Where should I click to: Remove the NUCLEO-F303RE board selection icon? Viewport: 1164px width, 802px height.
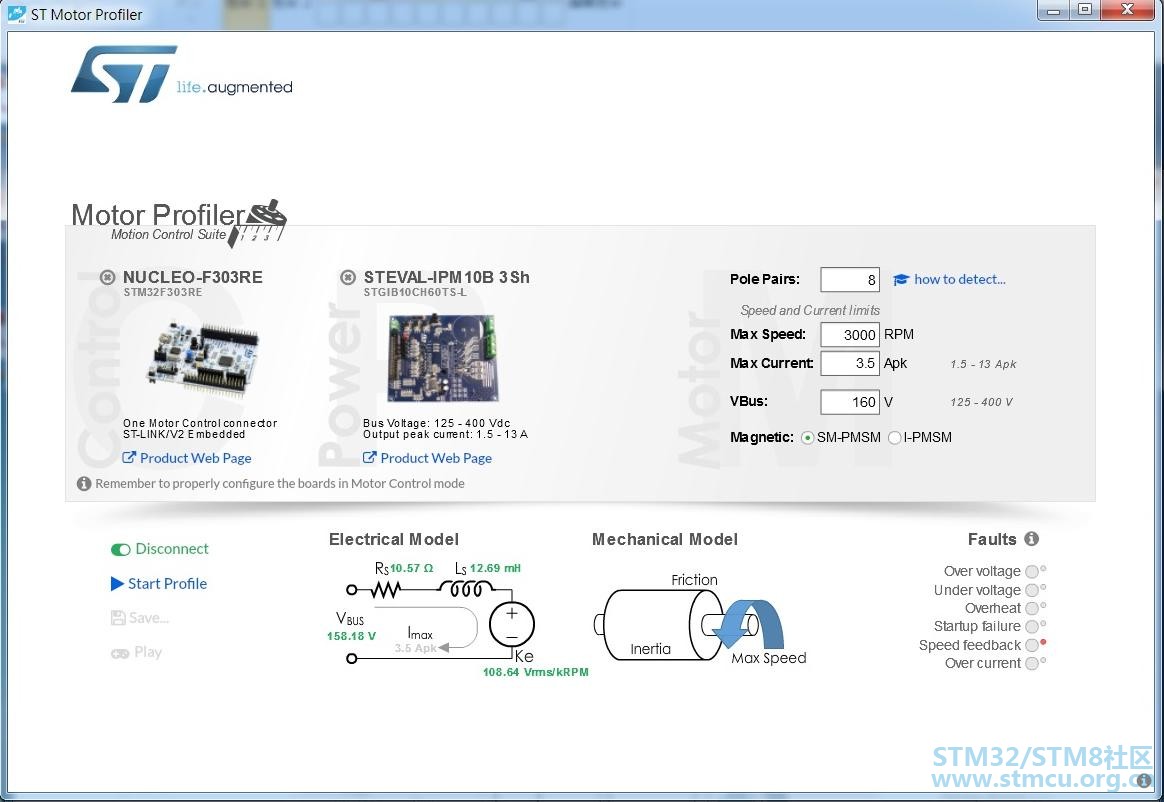pyautogui.click(x=108, y=277)
